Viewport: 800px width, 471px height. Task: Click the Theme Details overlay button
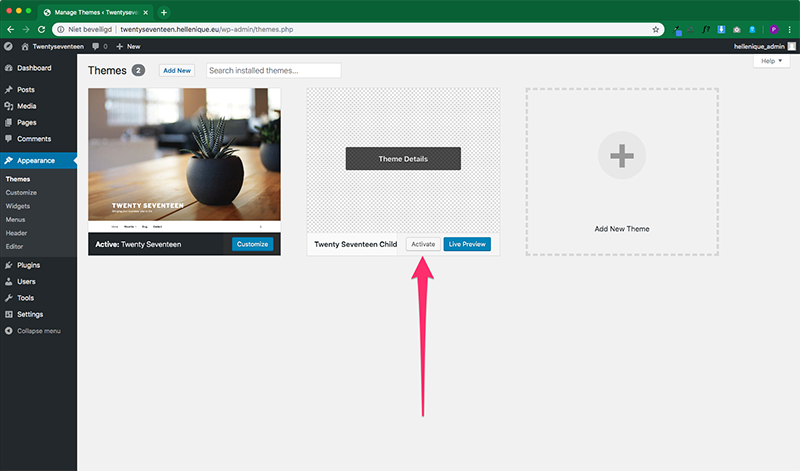(x=403, y=159)
